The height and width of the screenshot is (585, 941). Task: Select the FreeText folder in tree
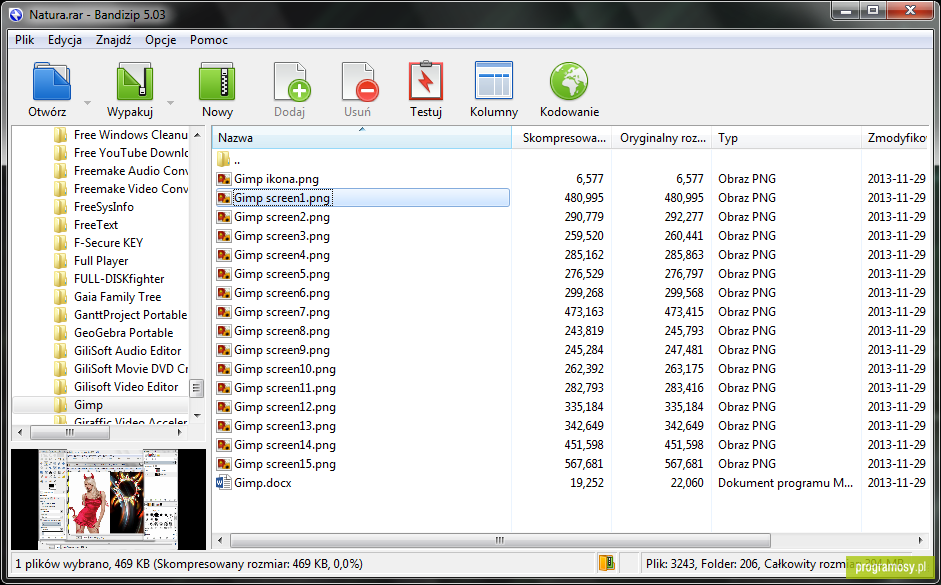[96, 224]
